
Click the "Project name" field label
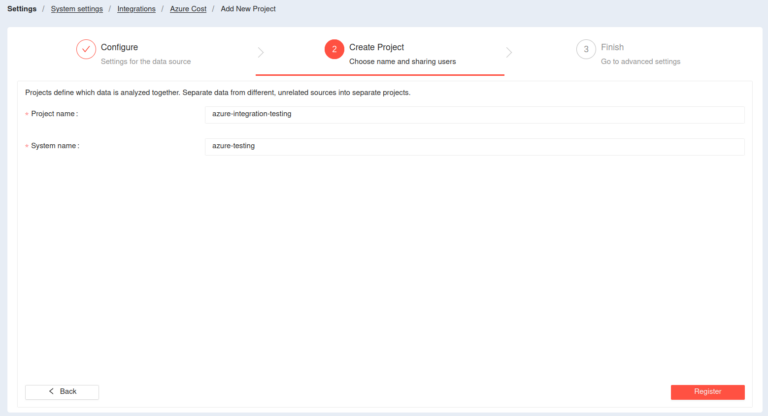coord(54,114)
